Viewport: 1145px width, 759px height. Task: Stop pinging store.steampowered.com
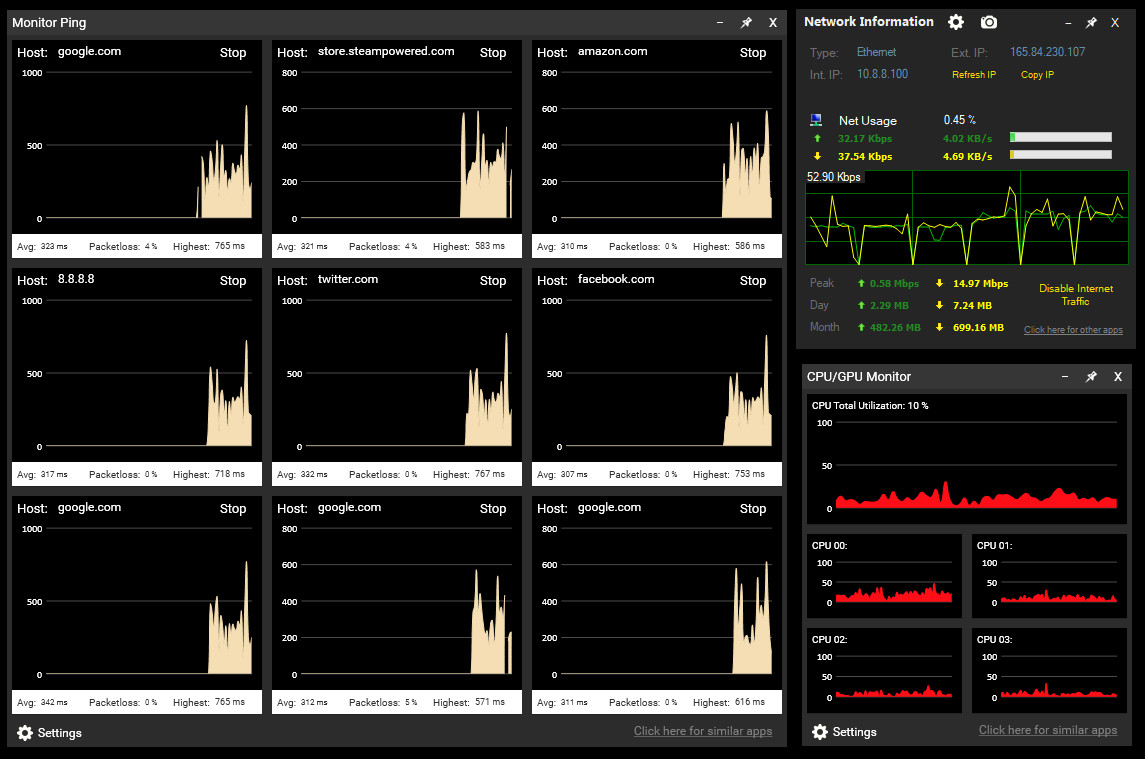pyautogui.click(x=493, y=53)
